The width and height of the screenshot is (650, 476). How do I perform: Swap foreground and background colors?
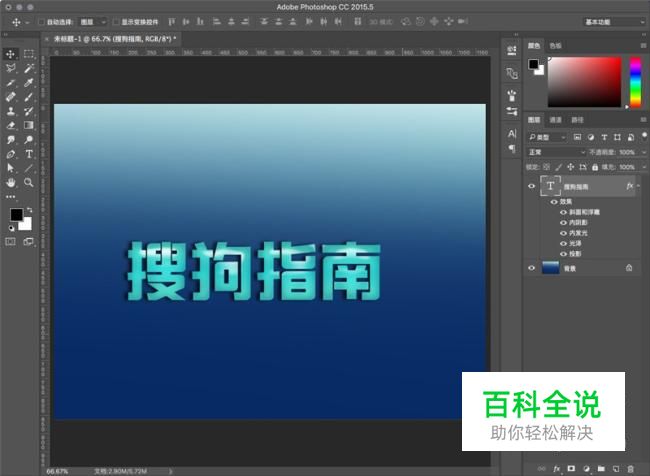[29, 210]
